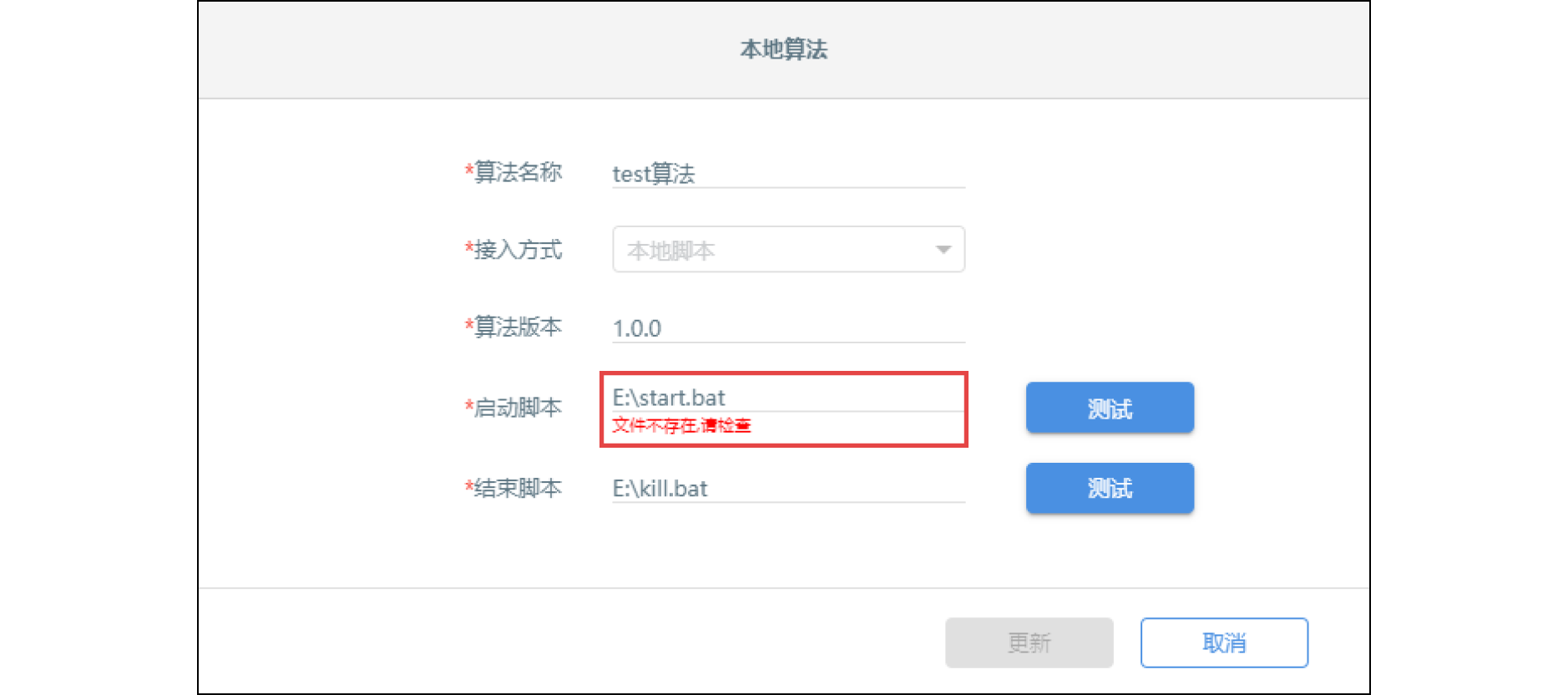Click the 结束脚本 path field E:\kill.bat
The width and height of the screenshot is (1568, 695).
click(x=788, y=488)
